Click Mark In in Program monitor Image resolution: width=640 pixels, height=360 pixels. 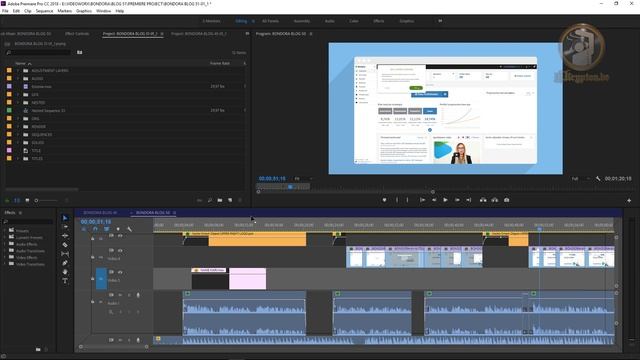(x=396, y=200)
